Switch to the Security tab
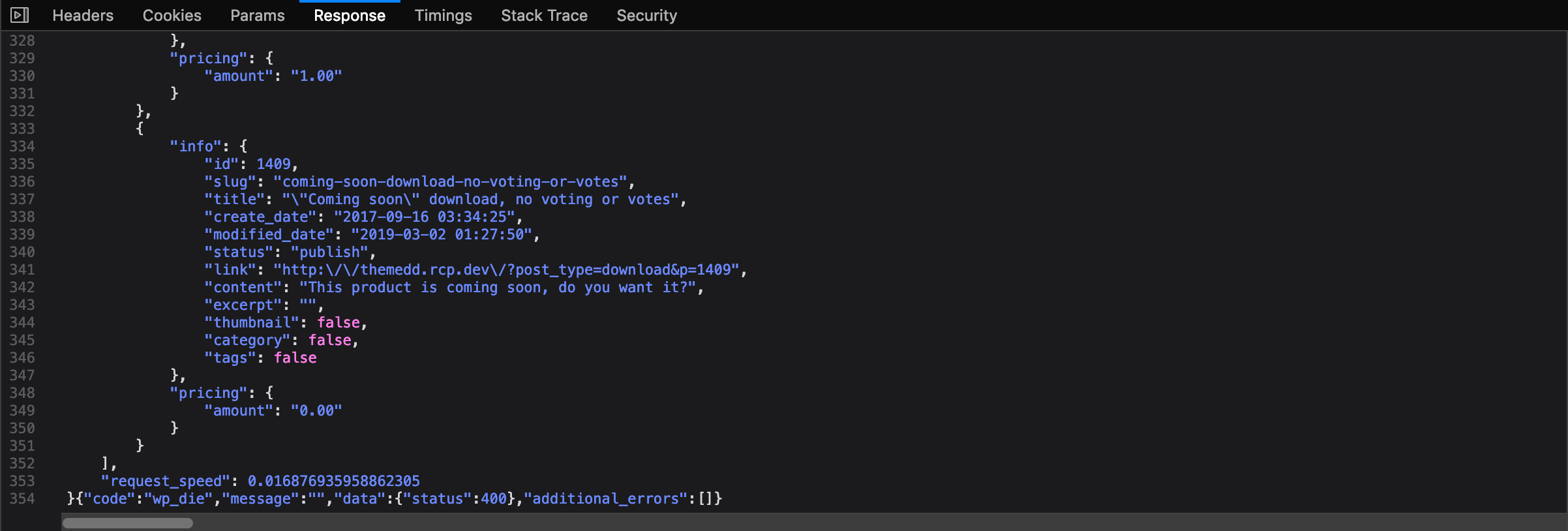This screenshot has width=1568, height=531. tap(647, 16)
